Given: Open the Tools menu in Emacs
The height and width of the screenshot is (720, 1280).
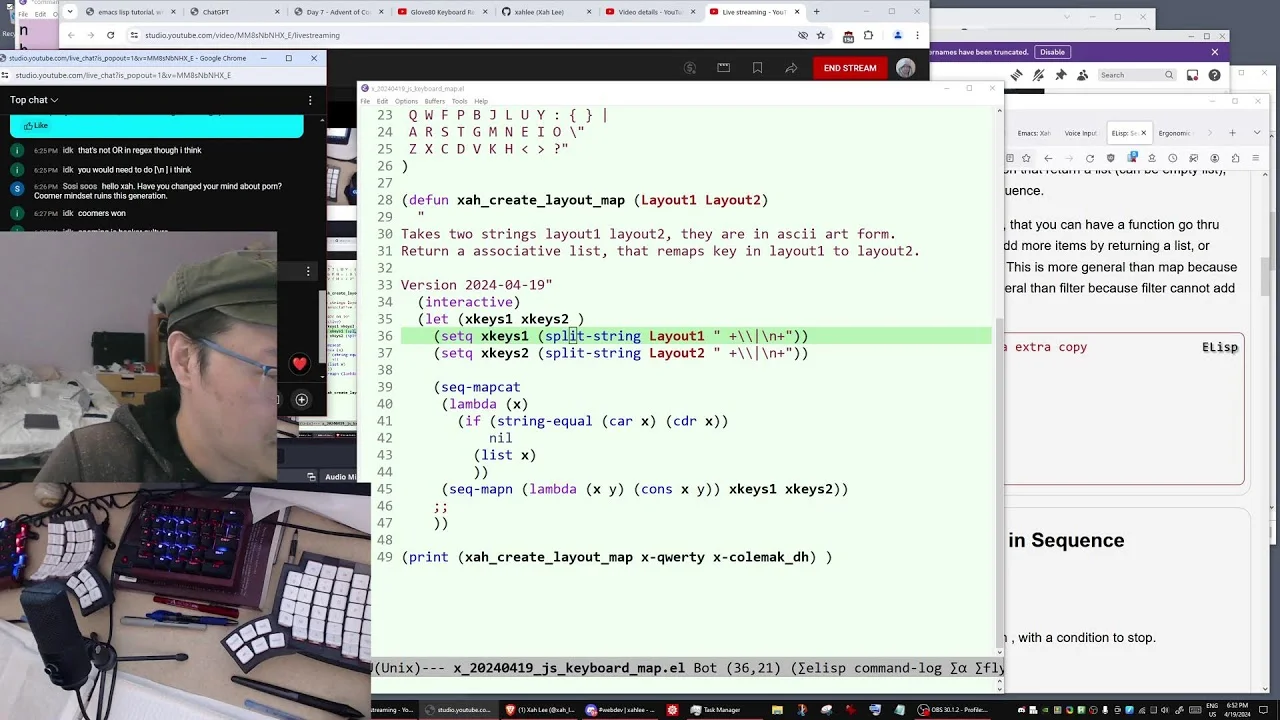Looking at the screenshot, I should click(x=459, y=101).
